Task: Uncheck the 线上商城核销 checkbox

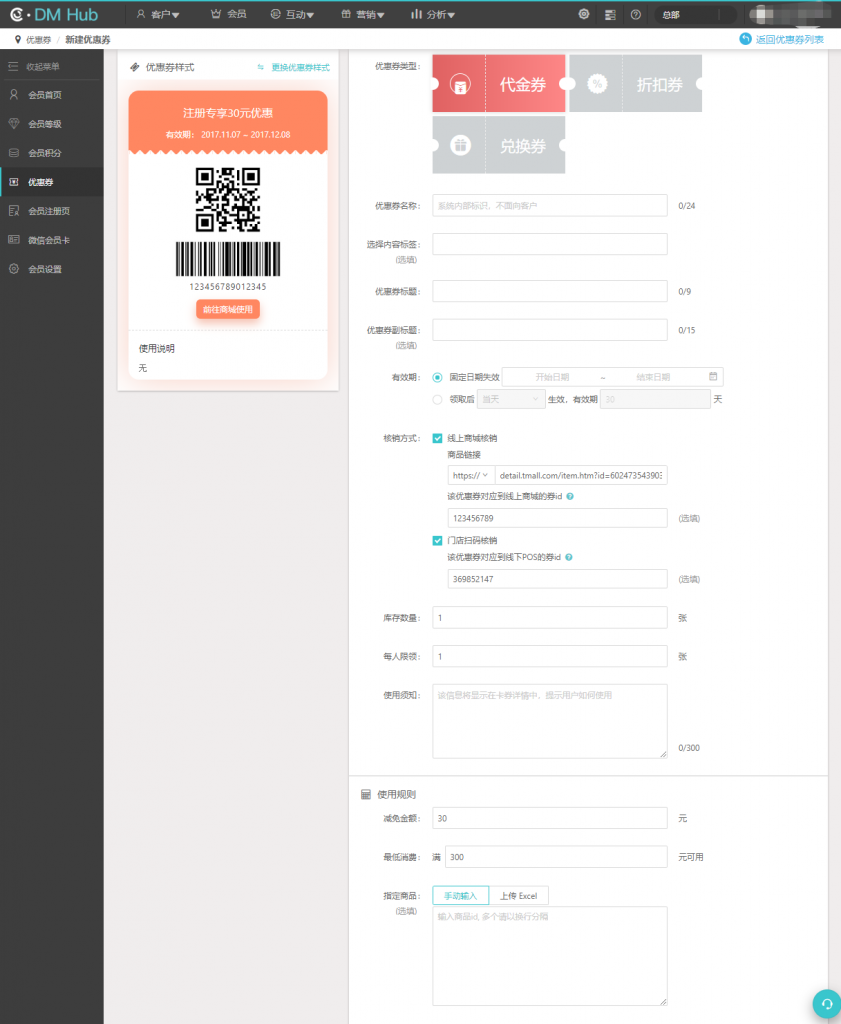Action: click(437, 438)
